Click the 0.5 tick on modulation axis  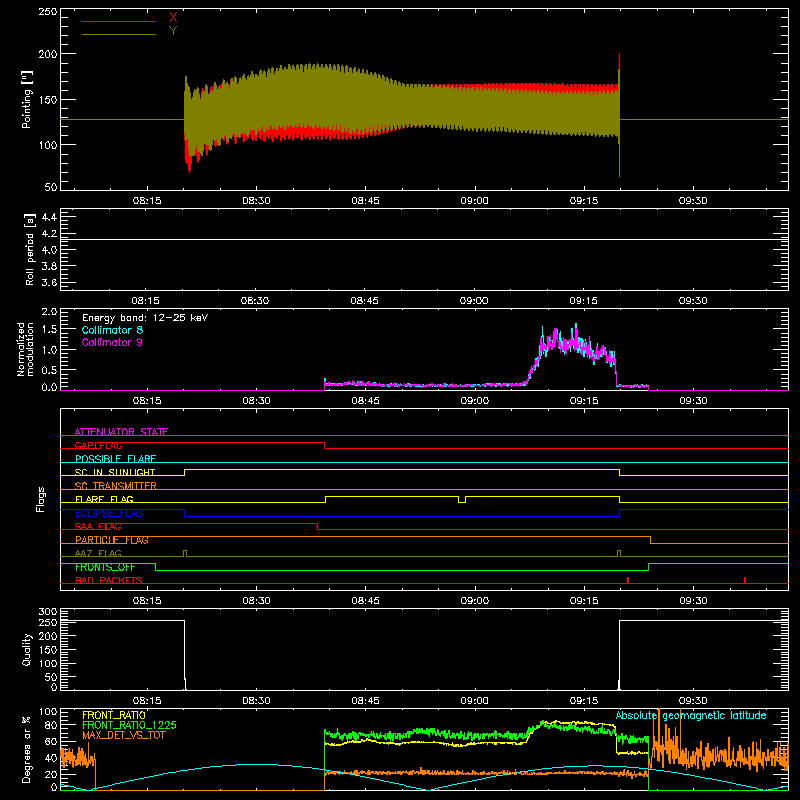click(x=49, y=370)
